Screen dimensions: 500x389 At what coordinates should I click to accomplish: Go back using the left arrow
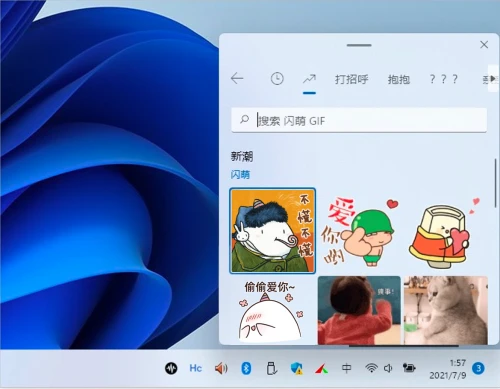[237, 79]
